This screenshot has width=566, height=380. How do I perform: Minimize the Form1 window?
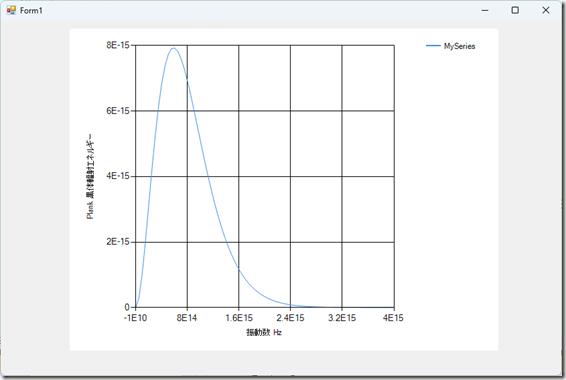click(x=485, y=10)
